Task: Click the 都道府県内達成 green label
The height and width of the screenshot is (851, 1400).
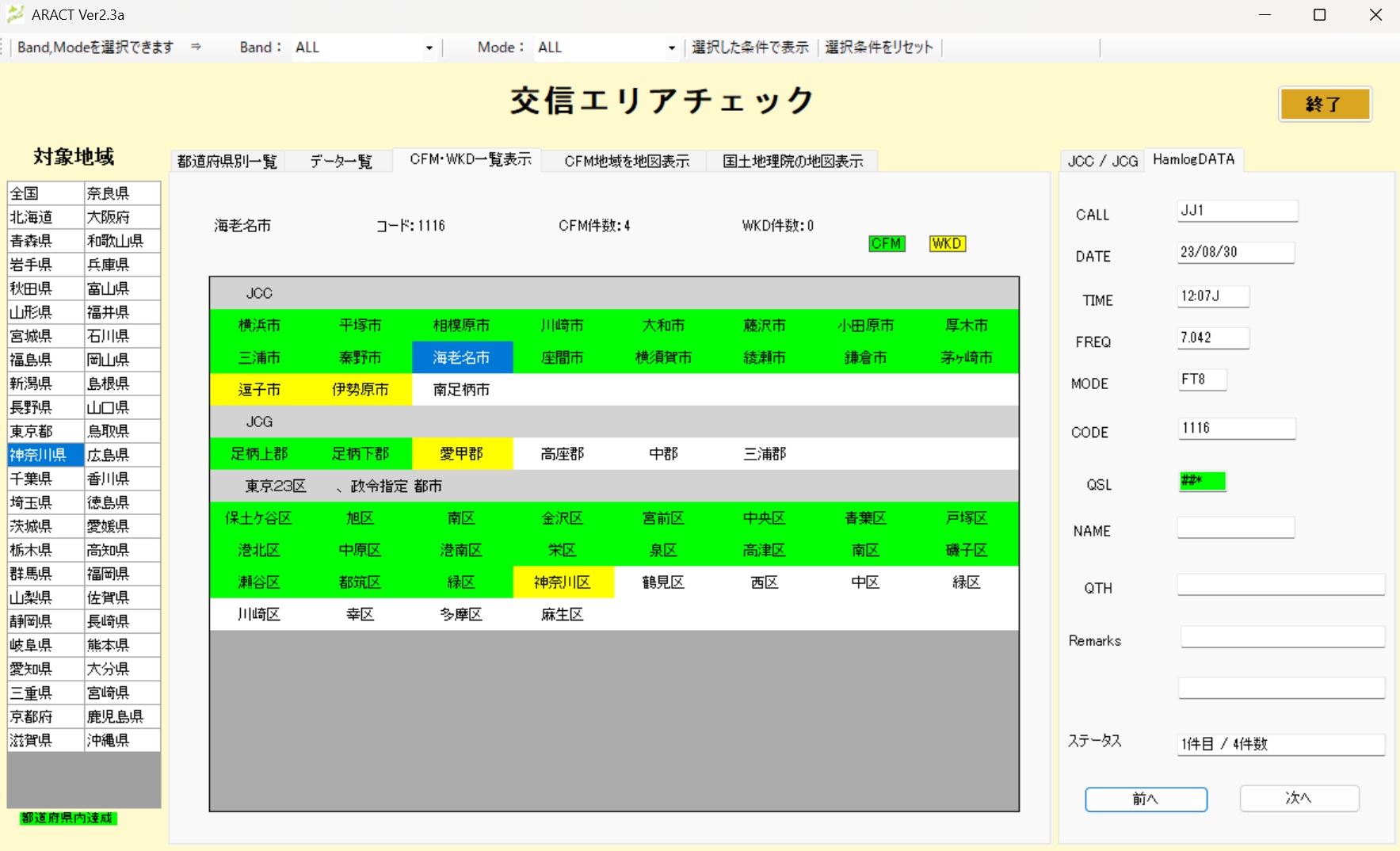Action: tap(68, 818)
